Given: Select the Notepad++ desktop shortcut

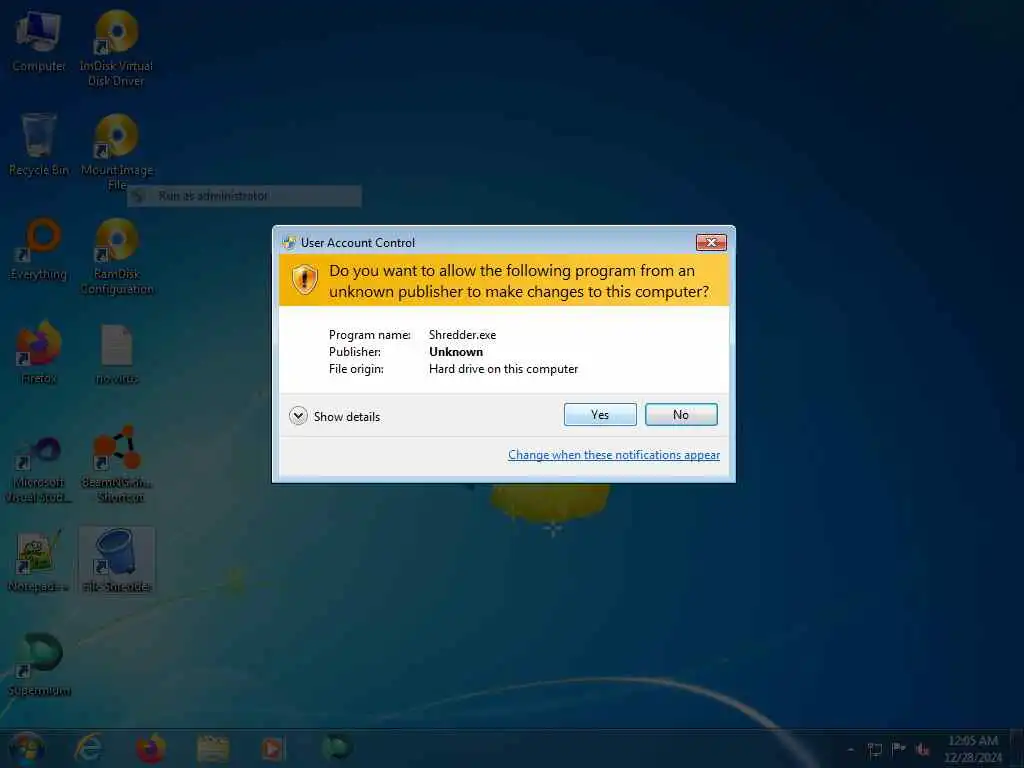Looking at the screenshot, I should pos(39,562).
